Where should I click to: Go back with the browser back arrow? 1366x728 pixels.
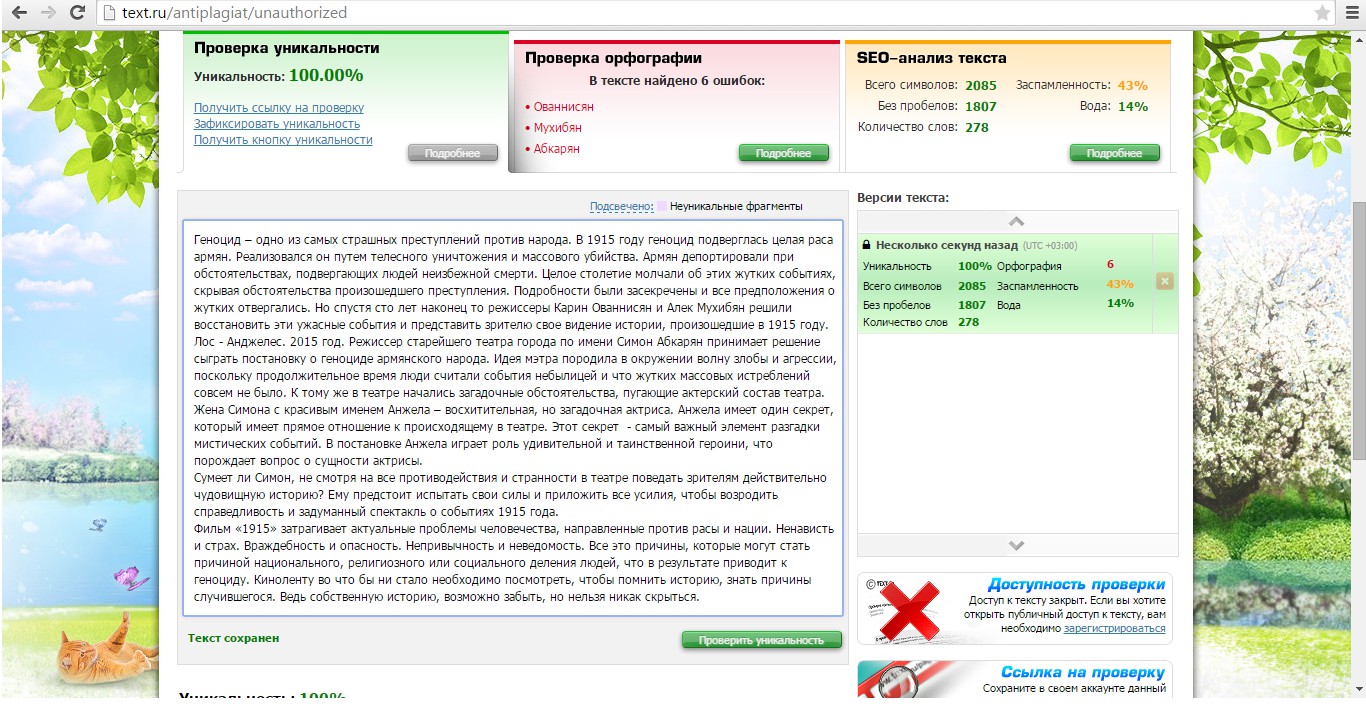click(x=18, y=13)
